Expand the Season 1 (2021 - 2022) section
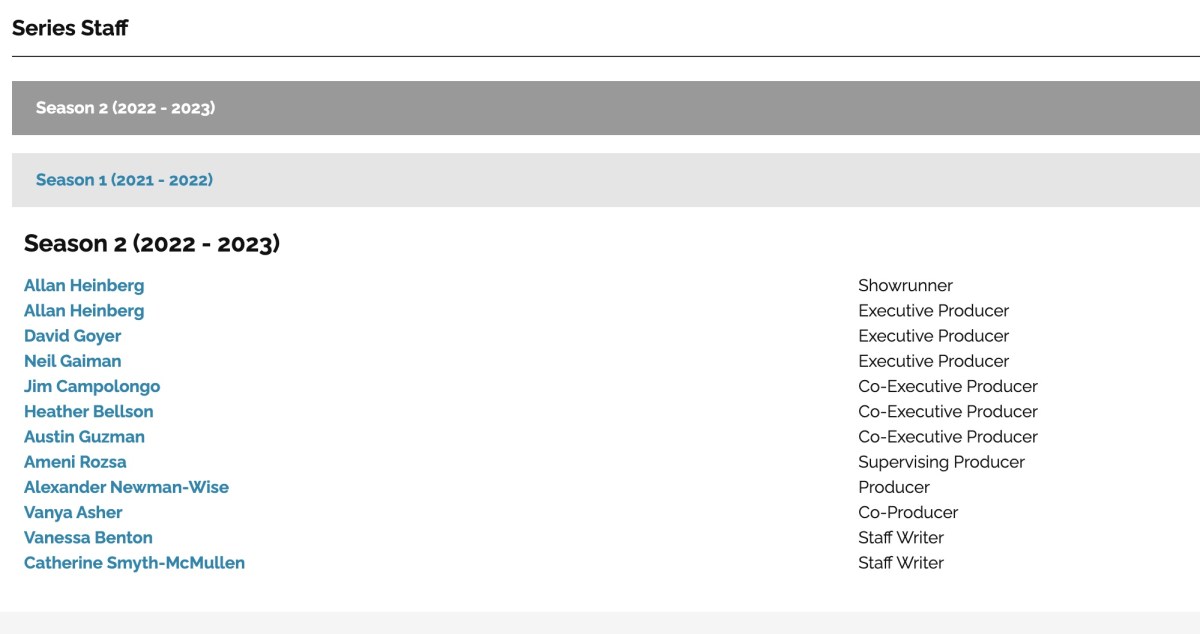This screenshot has height=634, width=1200. 124,180
